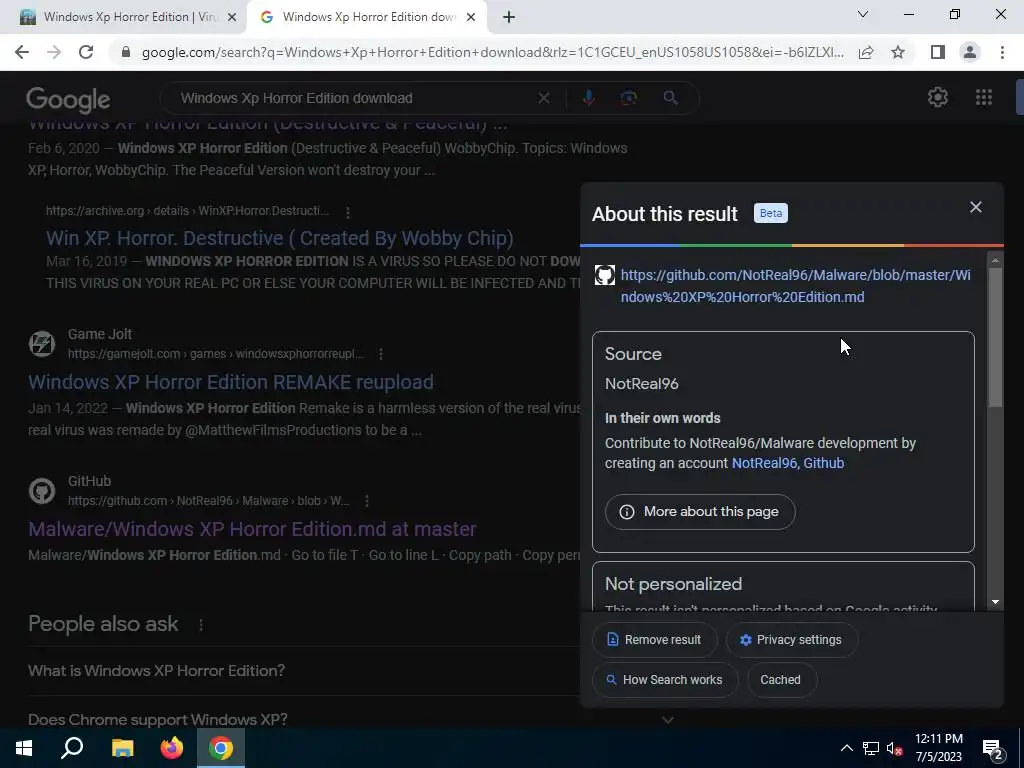Close the About this result panel
This screenshot has height=768, width=1024.
pos(976,207)
